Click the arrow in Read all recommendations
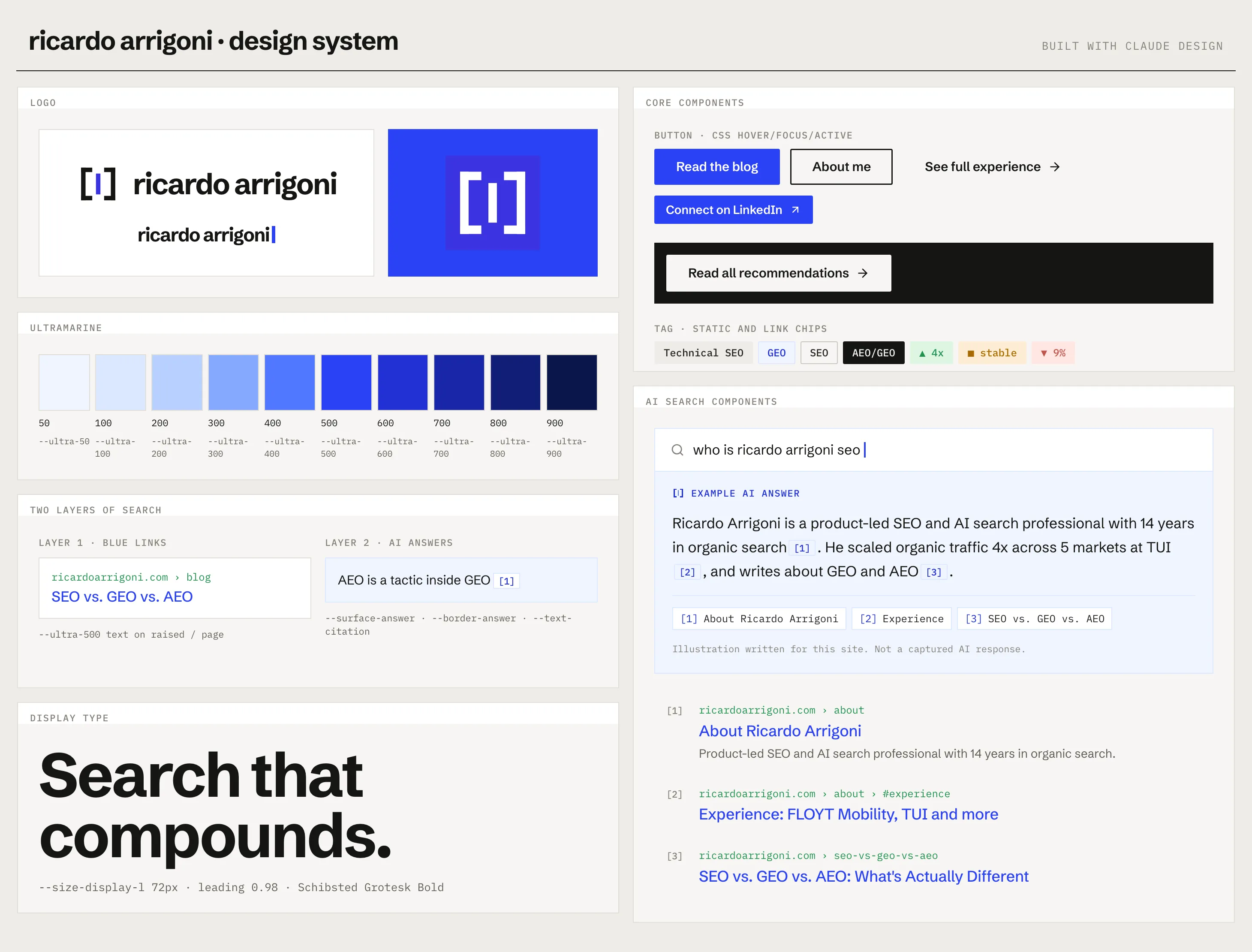 point(862,274)
